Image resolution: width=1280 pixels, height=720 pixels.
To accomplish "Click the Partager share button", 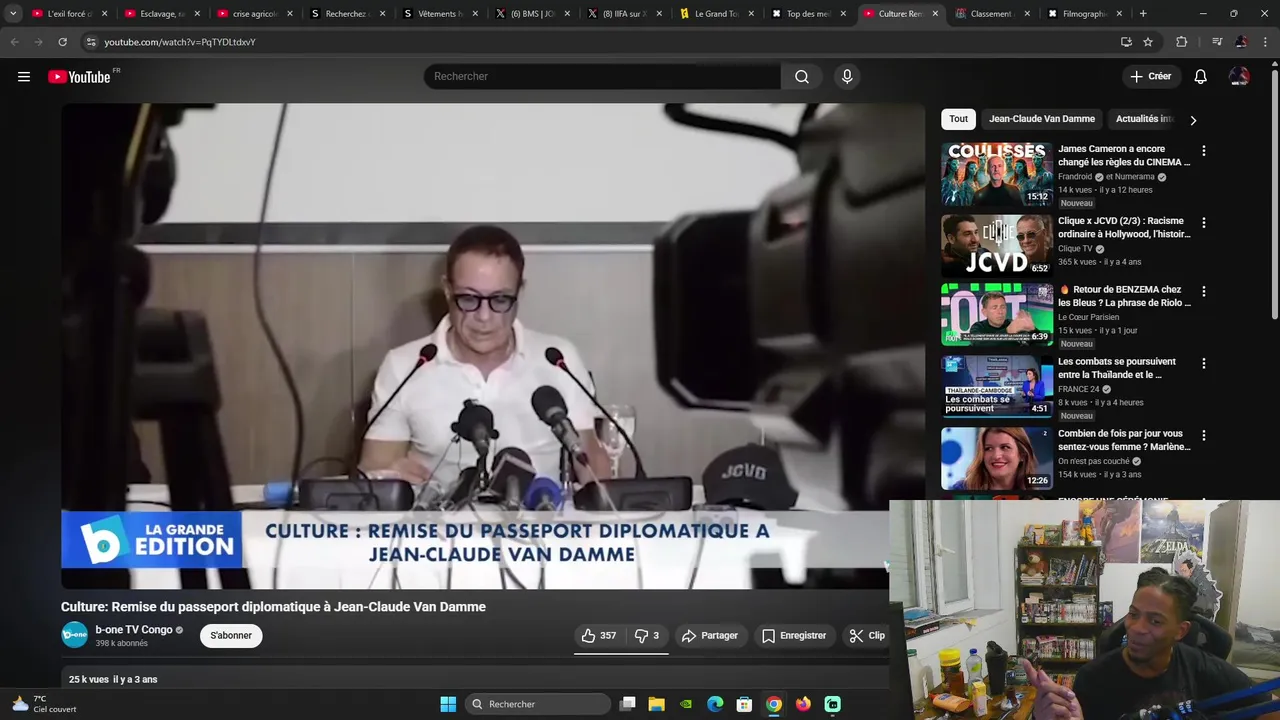I will [x=710, y=636].
